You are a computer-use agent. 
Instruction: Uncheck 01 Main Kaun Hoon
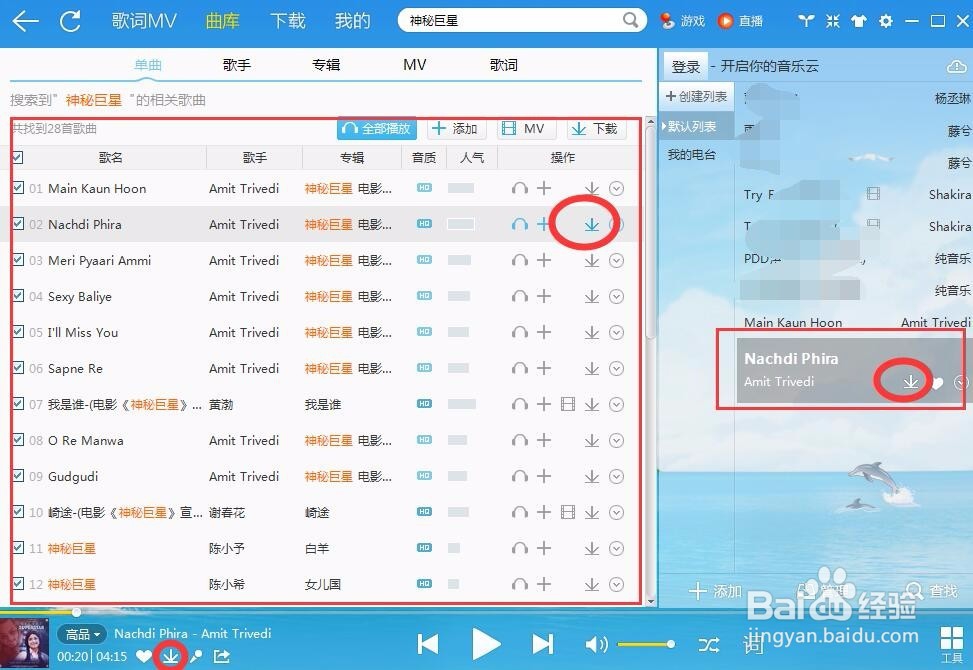[18, 187]
